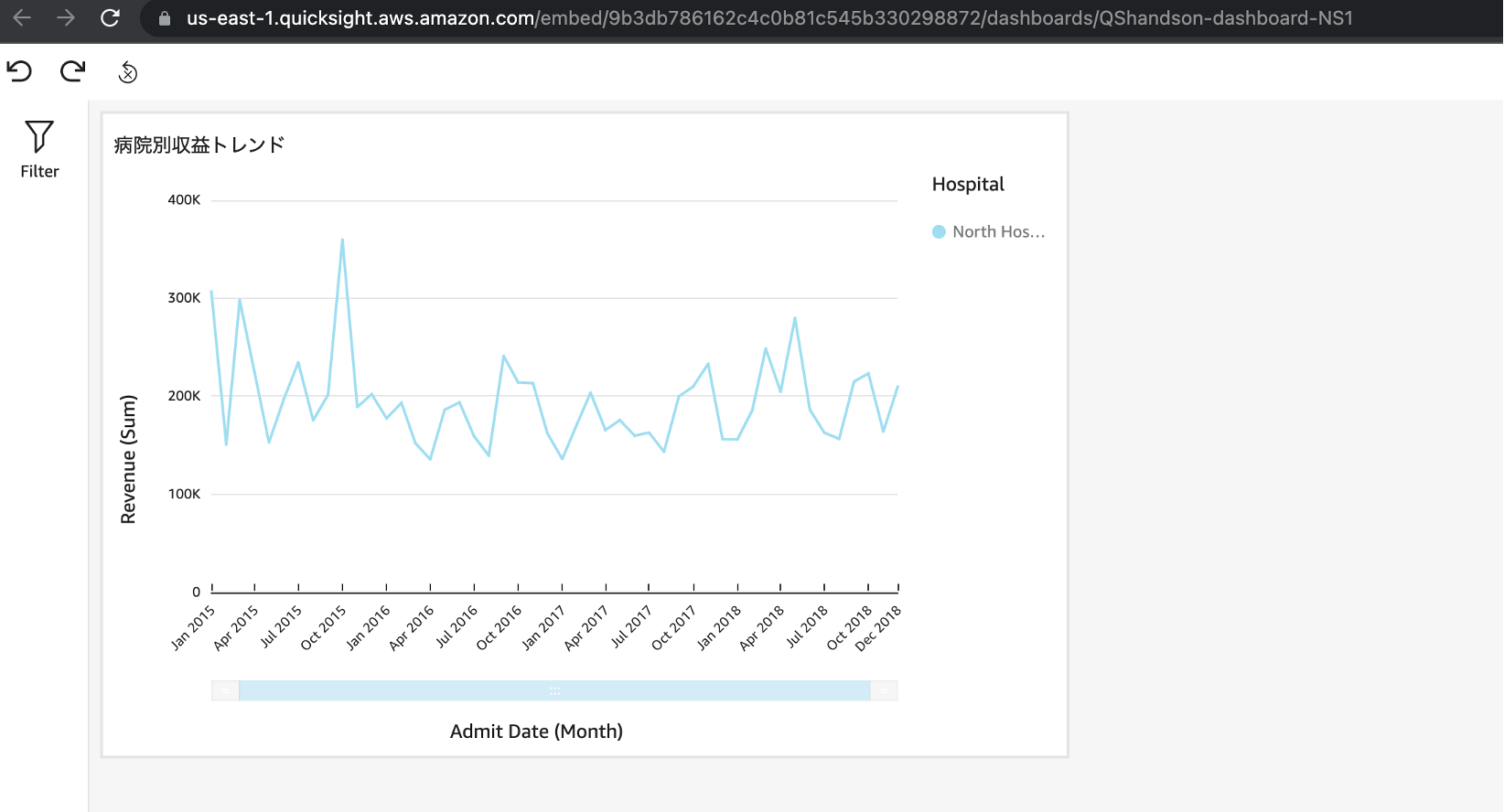This screenshot has height=812, width=1504.
Task: Click the Jan 2015 x-axis label
Action: [x=193, y=627]
